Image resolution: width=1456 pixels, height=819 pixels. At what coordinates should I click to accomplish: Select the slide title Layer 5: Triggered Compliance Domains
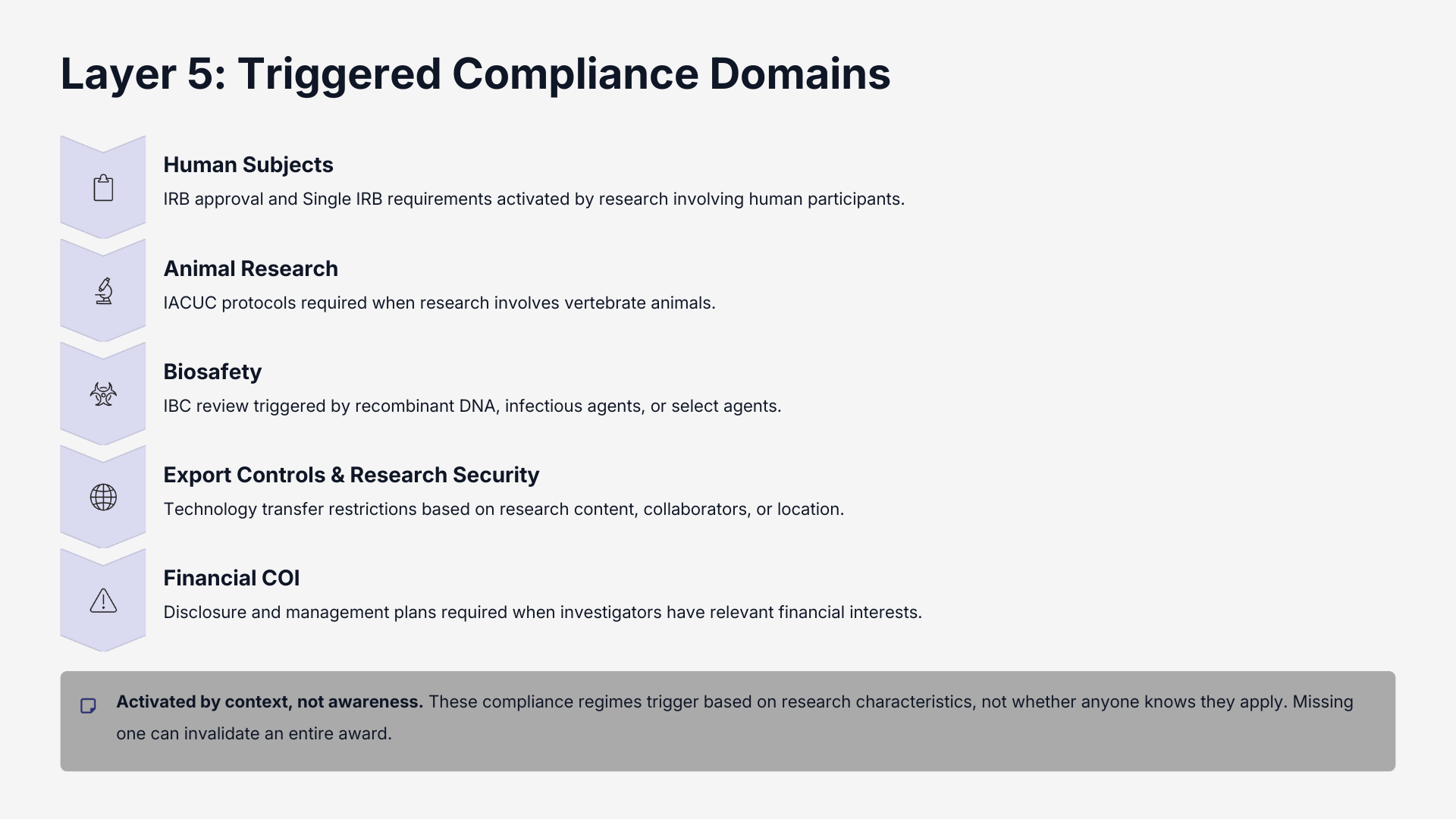pyautogui.click(x=475, y=74)
